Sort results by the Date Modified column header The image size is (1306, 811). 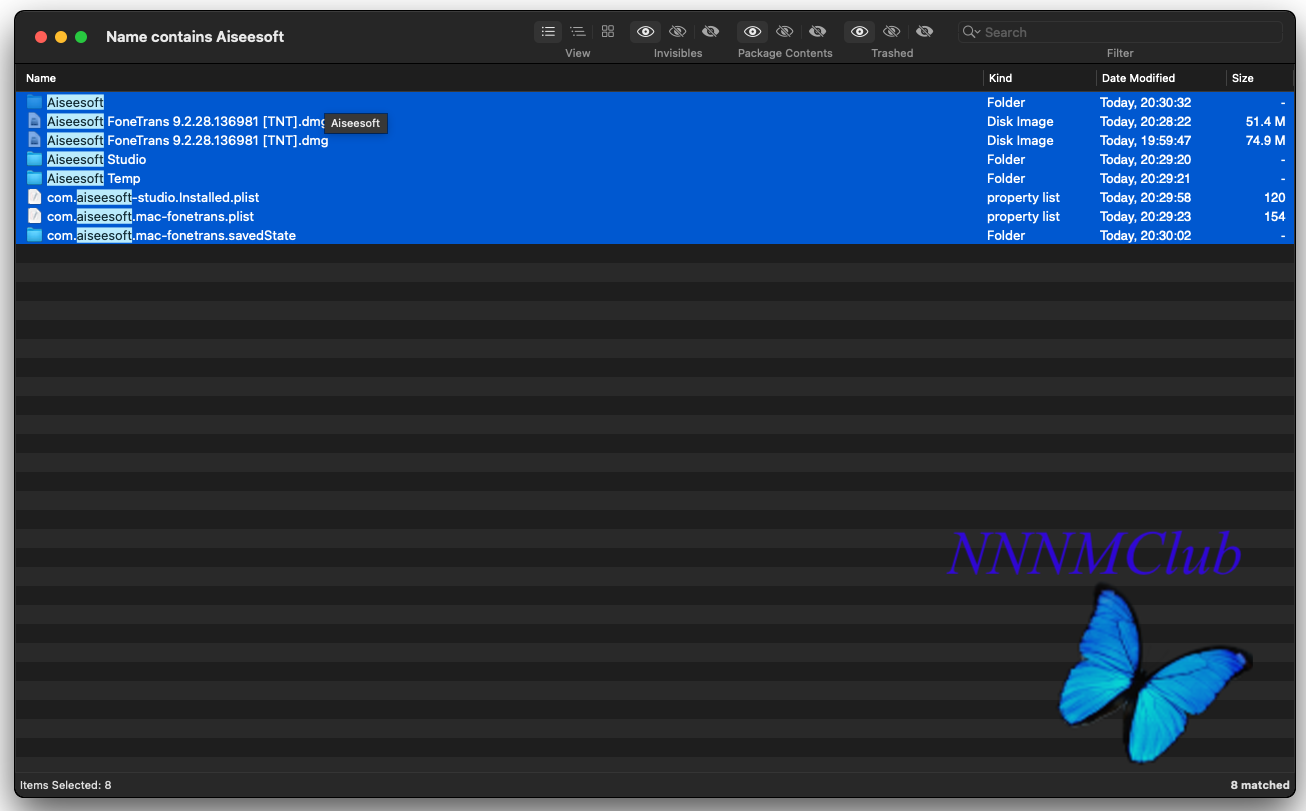click(x=1161, y=78)
